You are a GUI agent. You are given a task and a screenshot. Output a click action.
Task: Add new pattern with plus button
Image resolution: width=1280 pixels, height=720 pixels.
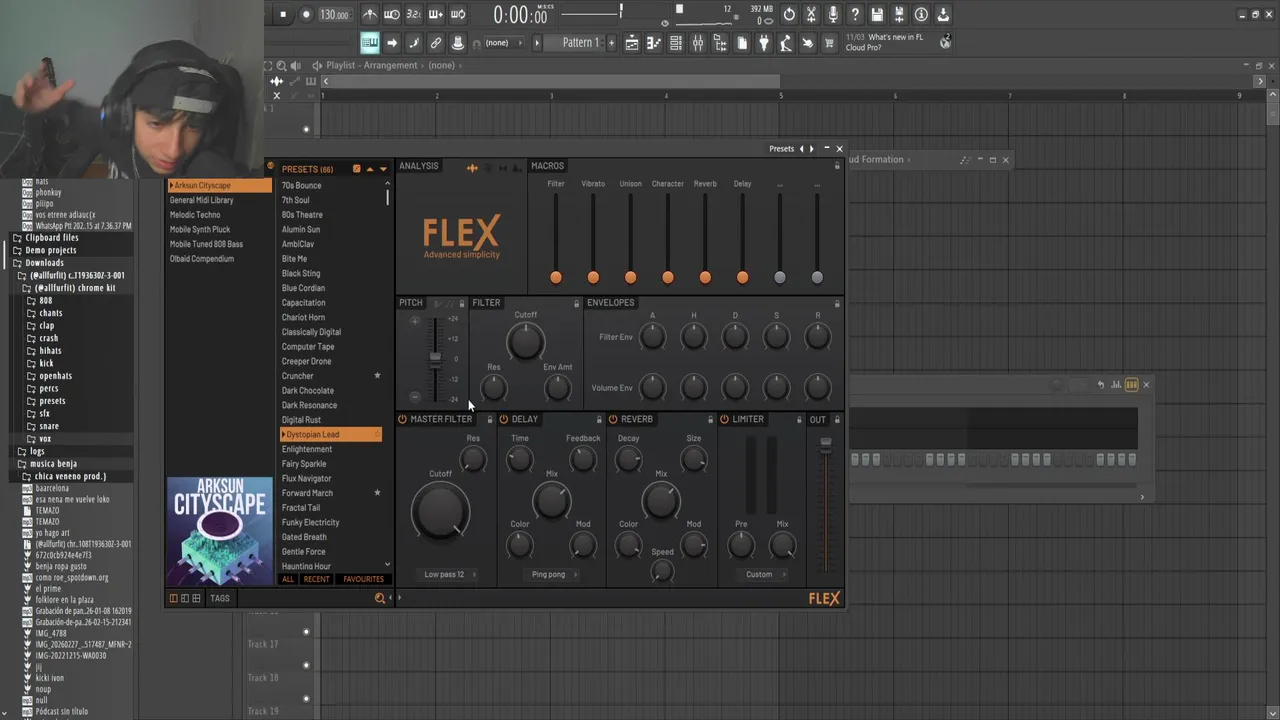(611, 43)
